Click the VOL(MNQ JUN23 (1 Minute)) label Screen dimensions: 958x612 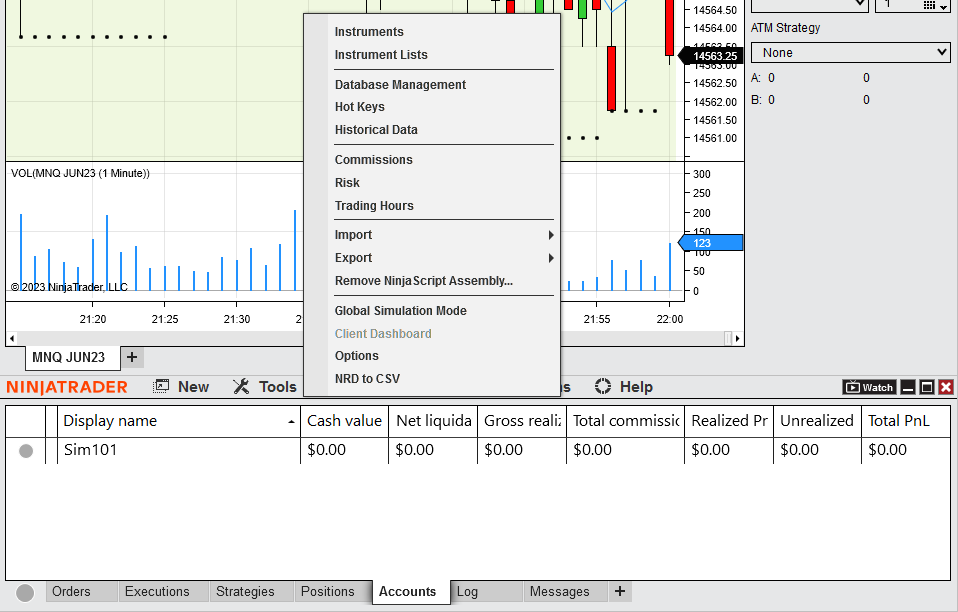point(80,173)
